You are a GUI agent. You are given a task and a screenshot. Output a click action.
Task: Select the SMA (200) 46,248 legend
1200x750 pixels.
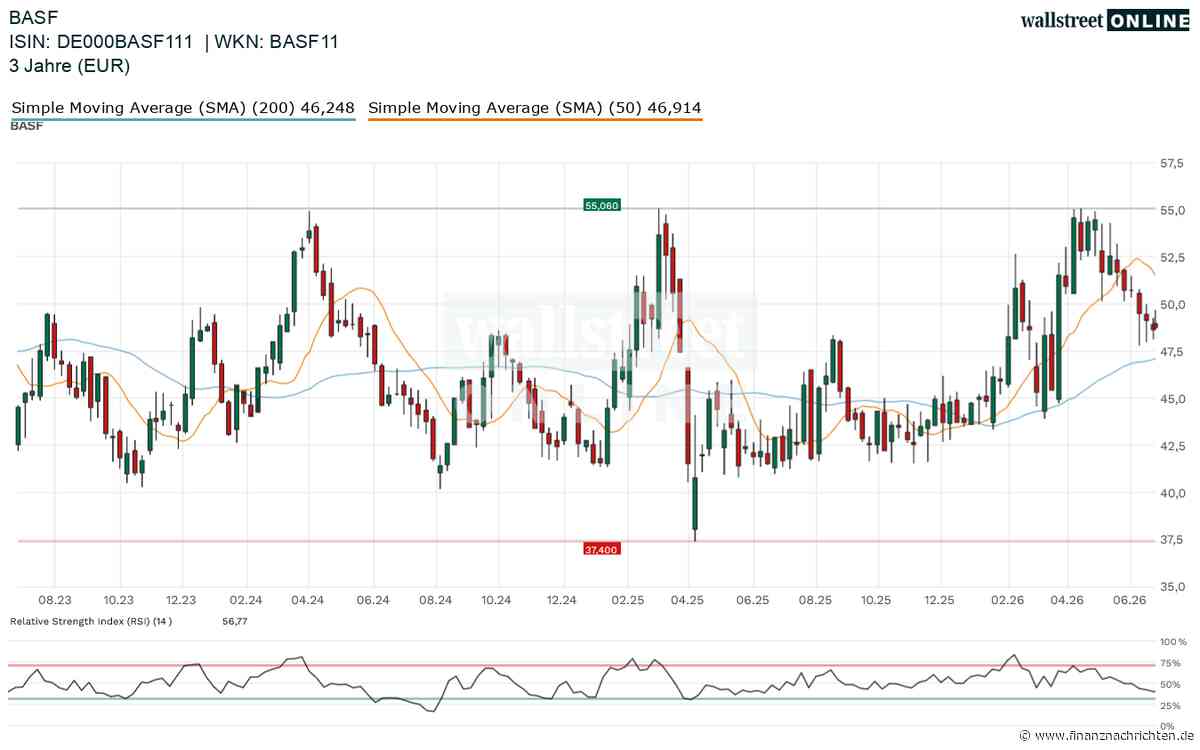[183, 108]
